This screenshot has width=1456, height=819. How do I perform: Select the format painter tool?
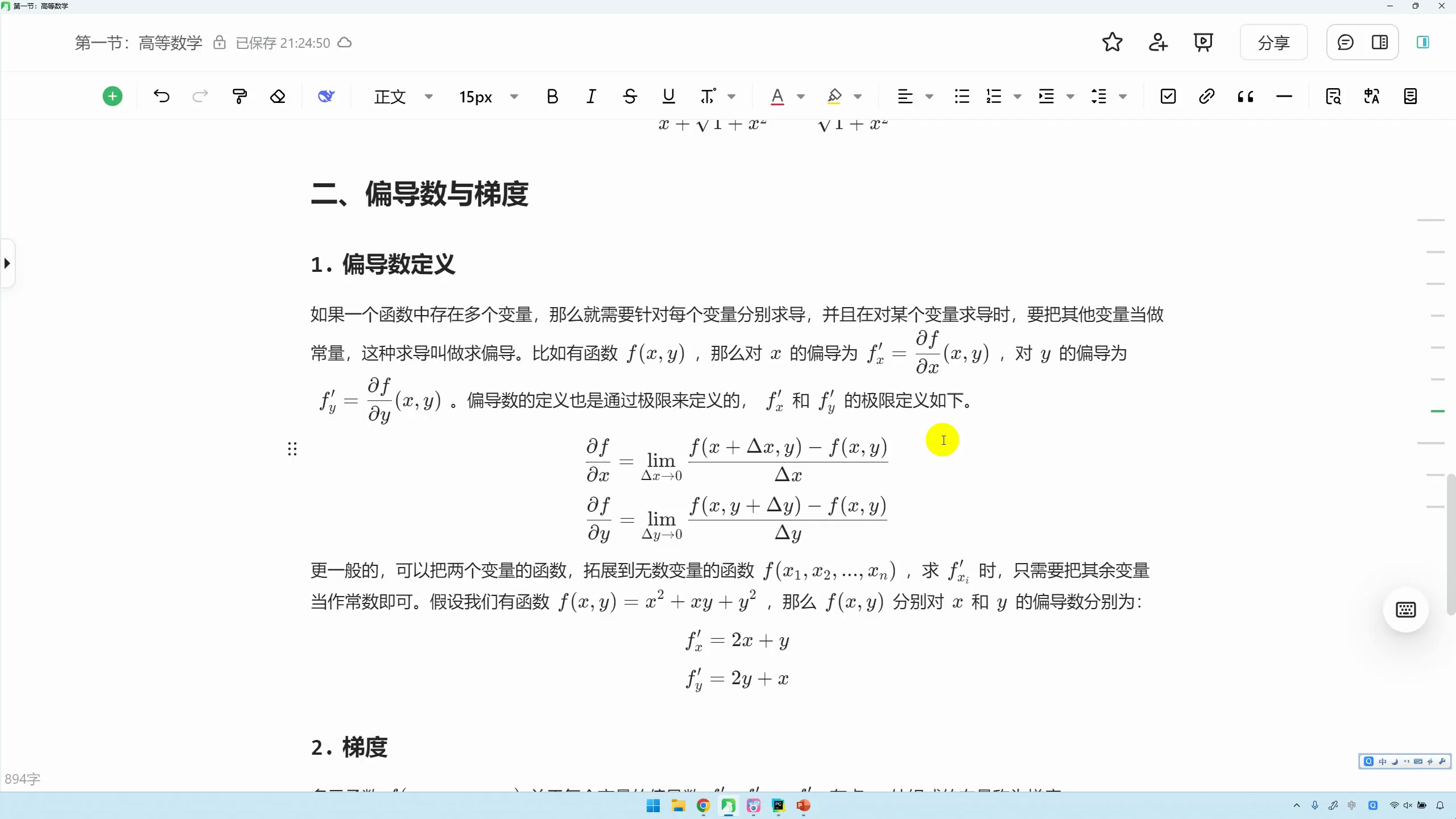(239, 96)
